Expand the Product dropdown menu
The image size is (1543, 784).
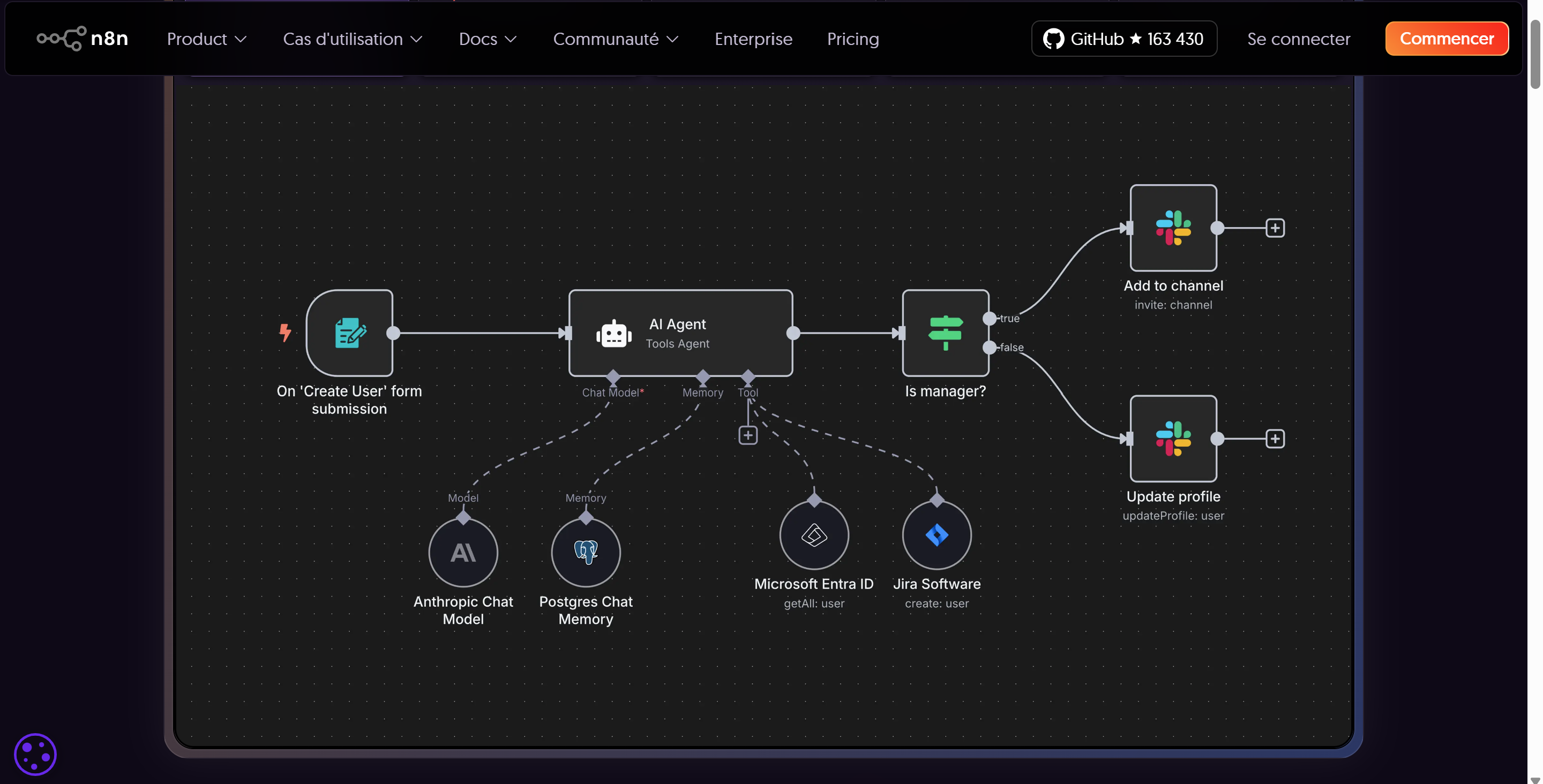(x=207, y=39)
